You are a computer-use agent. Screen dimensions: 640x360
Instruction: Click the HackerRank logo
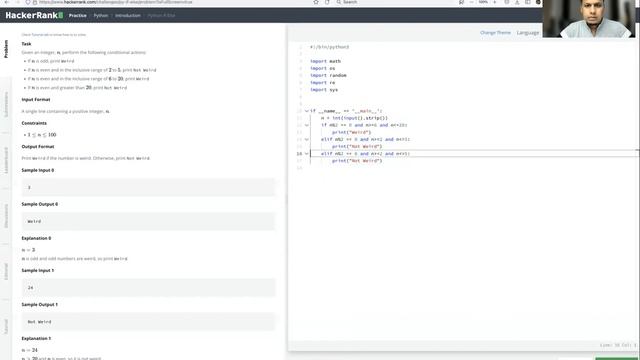tap(34, 16)
